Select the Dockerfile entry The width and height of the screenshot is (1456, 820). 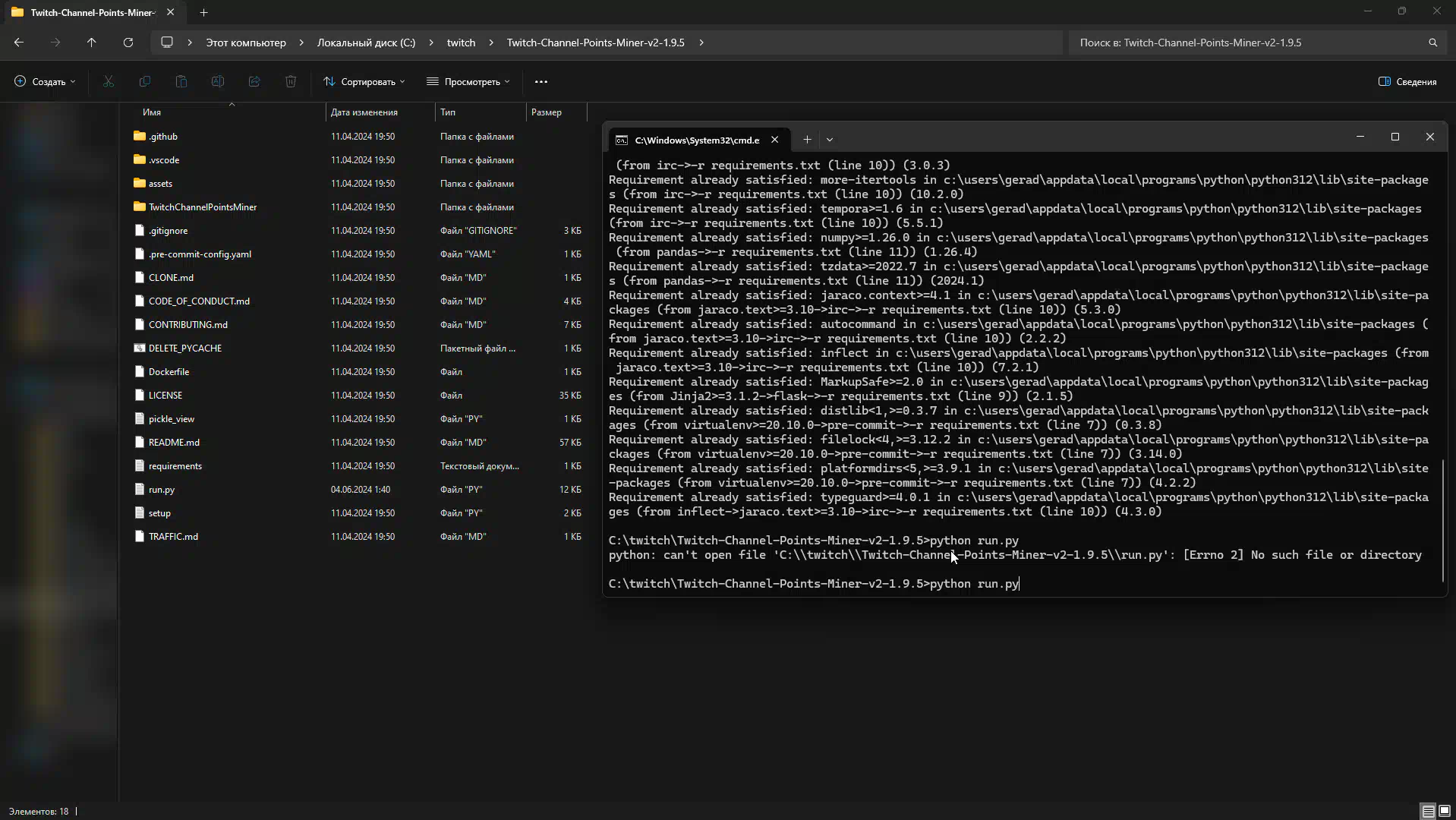click(x=169, y=371)
